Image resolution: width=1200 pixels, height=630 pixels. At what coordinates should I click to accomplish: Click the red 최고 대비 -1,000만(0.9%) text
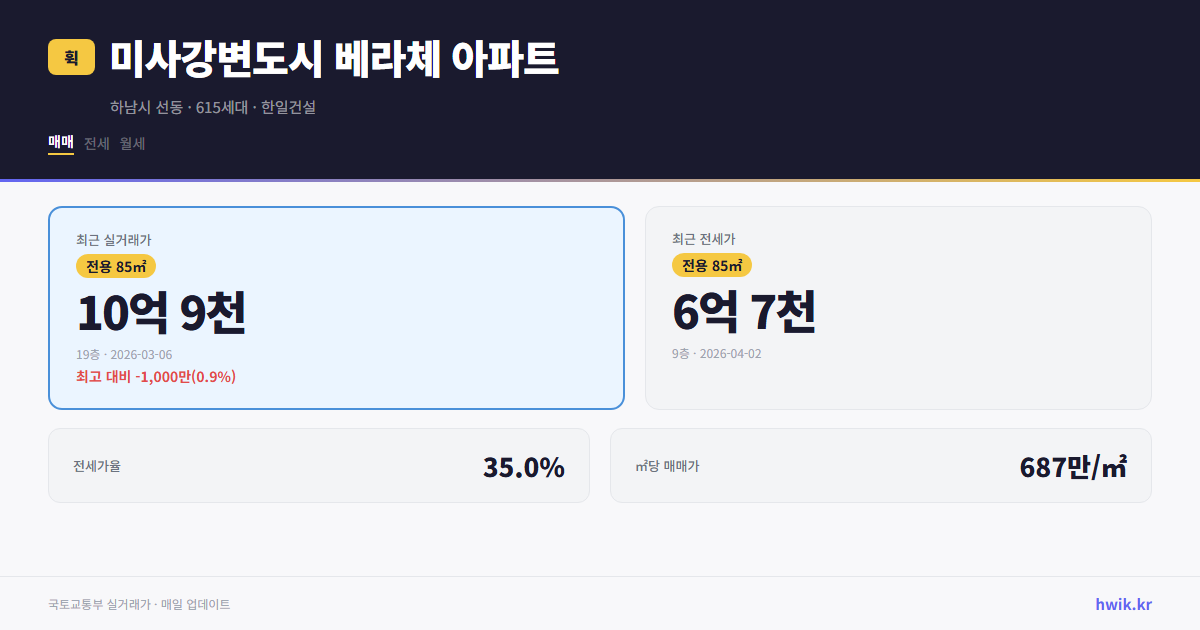[155, 377]
